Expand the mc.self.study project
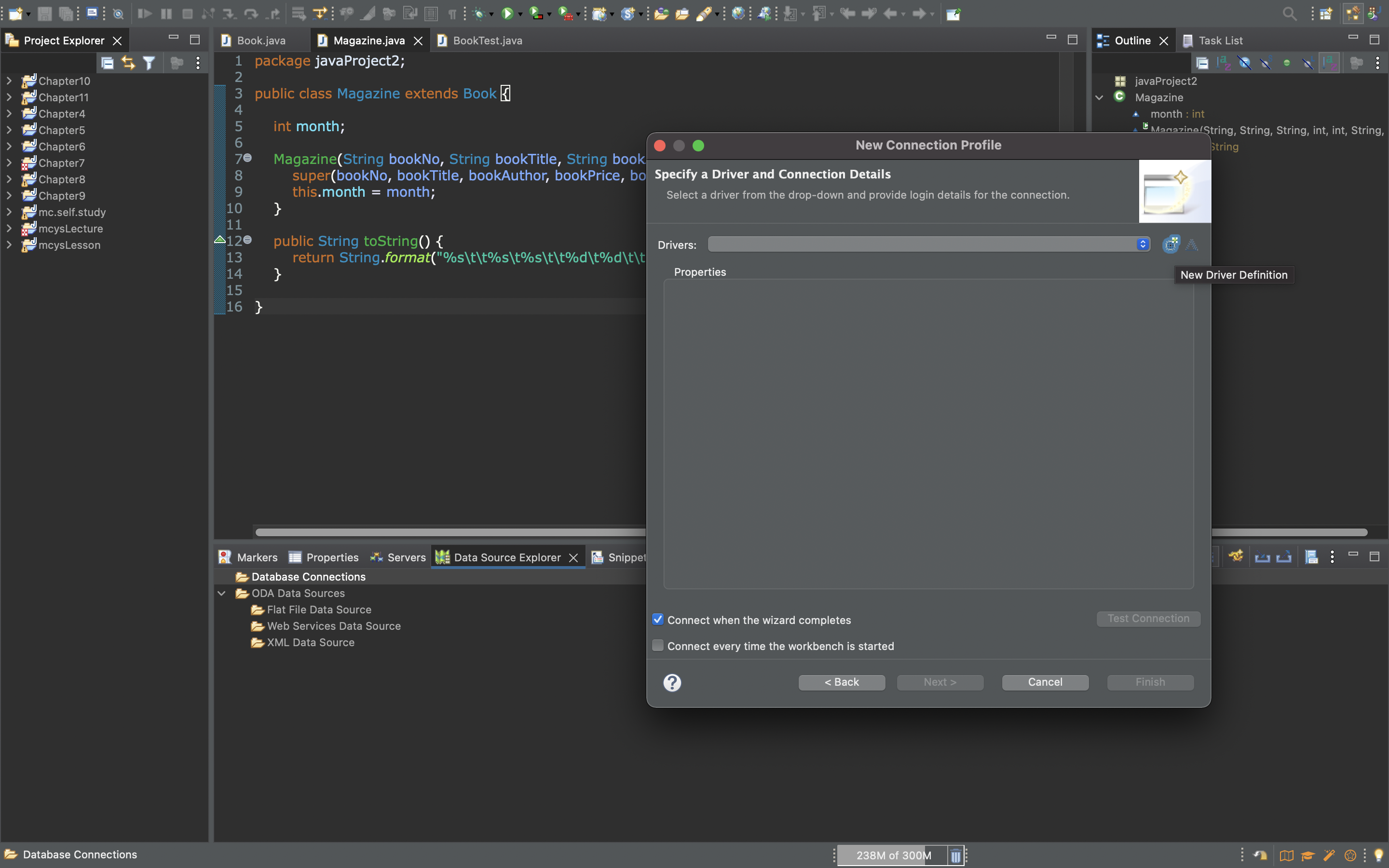This screenshot has height=868, width=1389. (x=9, y=212)
